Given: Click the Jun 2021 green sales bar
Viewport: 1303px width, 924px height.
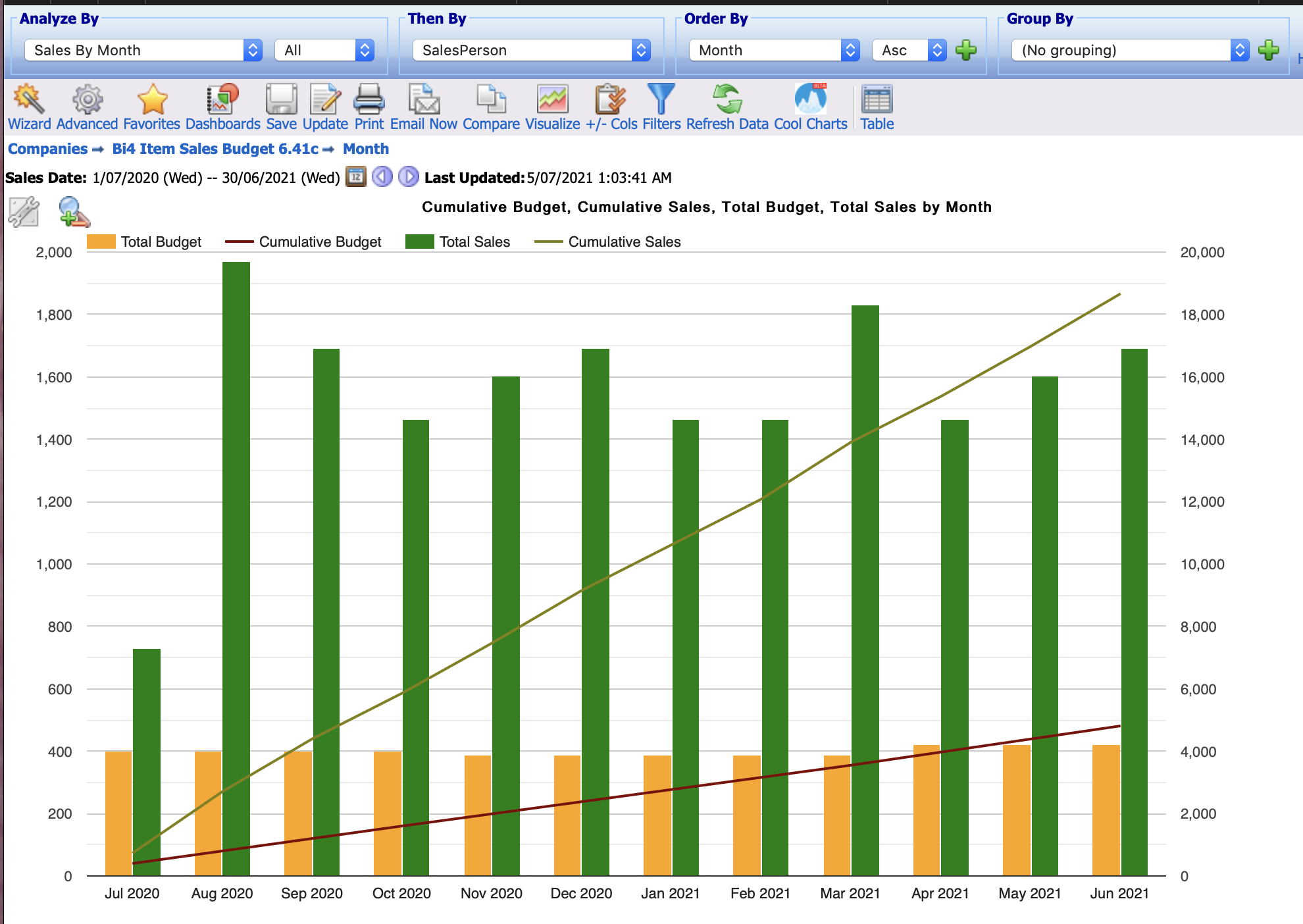Looking at the screenshot, I should click(x=1135, y=612).
